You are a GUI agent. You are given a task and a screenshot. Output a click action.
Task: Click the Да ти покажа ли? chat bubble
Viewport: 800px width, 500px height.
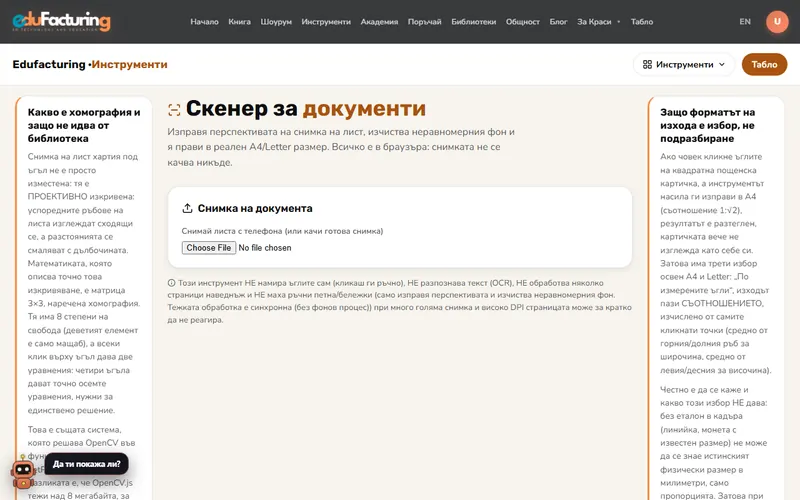click(87, 464)
